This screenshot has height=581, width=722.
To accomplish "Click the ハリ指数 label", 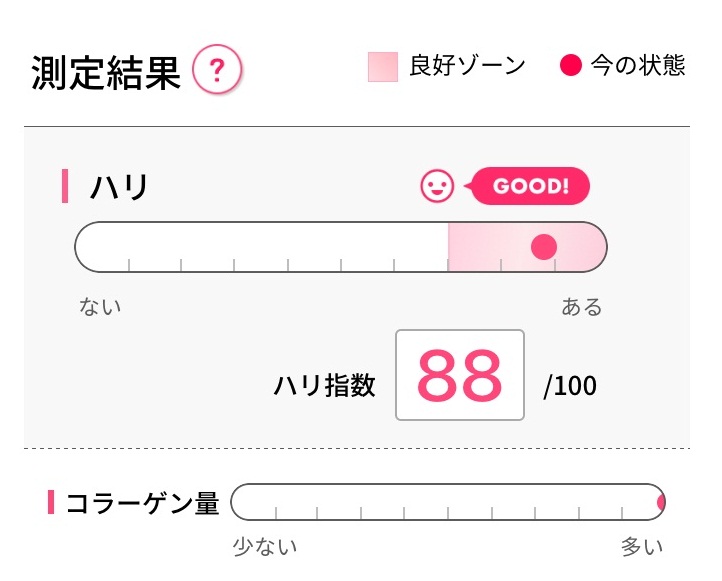I will click(x=325, y=385).
